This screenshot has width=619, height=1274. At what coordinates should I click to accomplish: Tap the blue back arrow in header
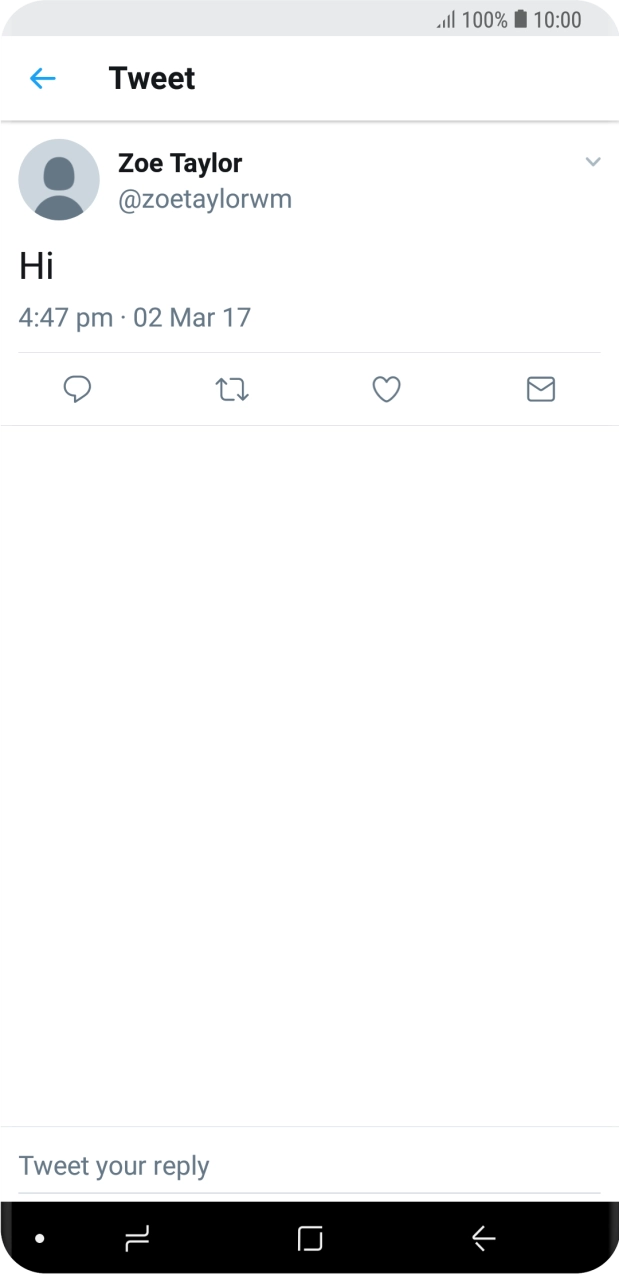coord(42,78)
